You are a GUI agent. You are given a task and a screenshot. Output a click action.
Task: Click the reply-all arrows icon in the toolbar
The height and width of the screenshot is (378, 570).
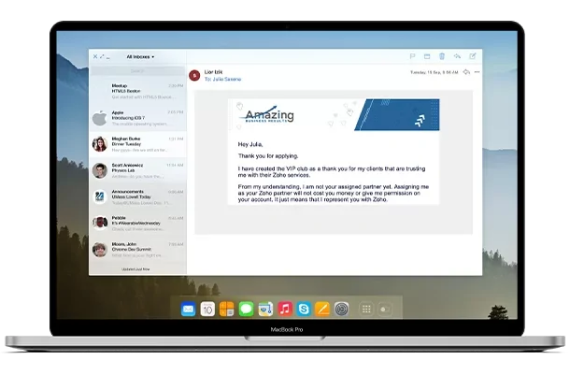coord(457,56)
